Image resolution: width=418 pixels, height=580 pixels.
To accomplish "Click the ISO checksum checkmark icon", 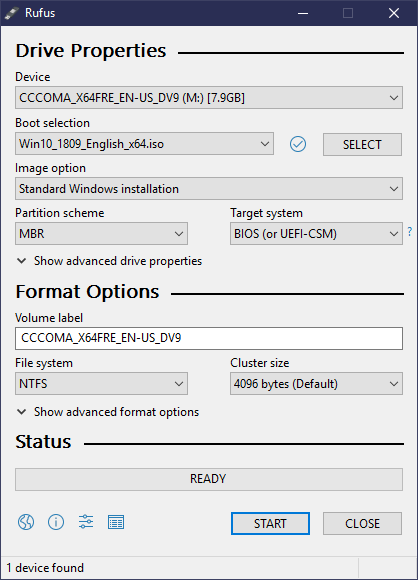I will click(298, 144).
